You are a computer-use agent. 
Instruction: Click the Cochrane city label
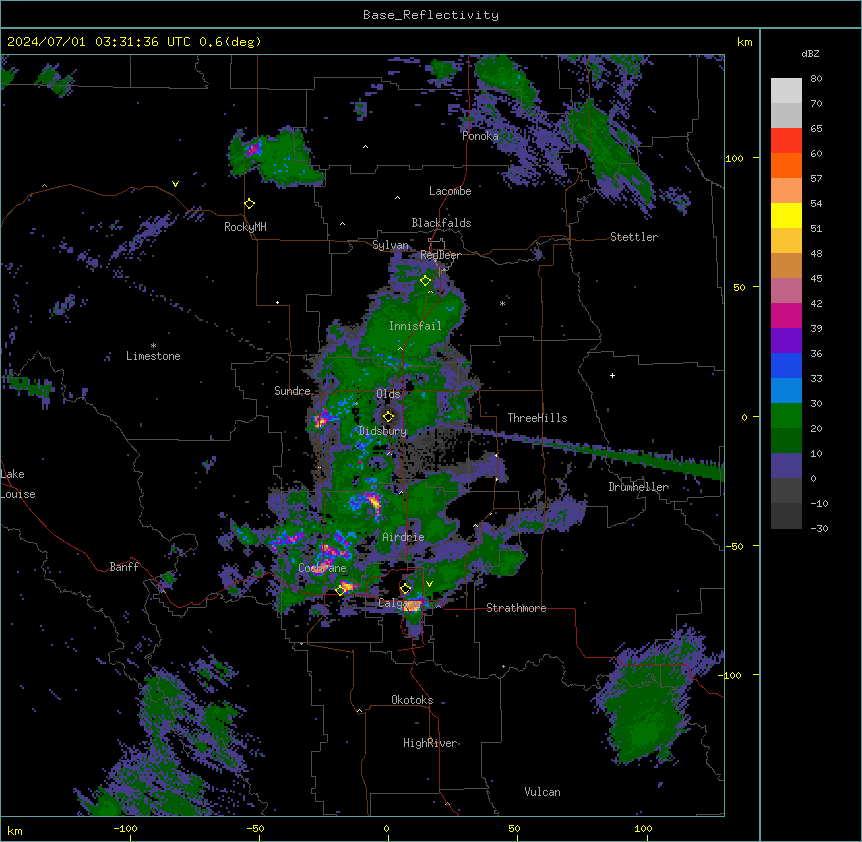tap(322, 568)
